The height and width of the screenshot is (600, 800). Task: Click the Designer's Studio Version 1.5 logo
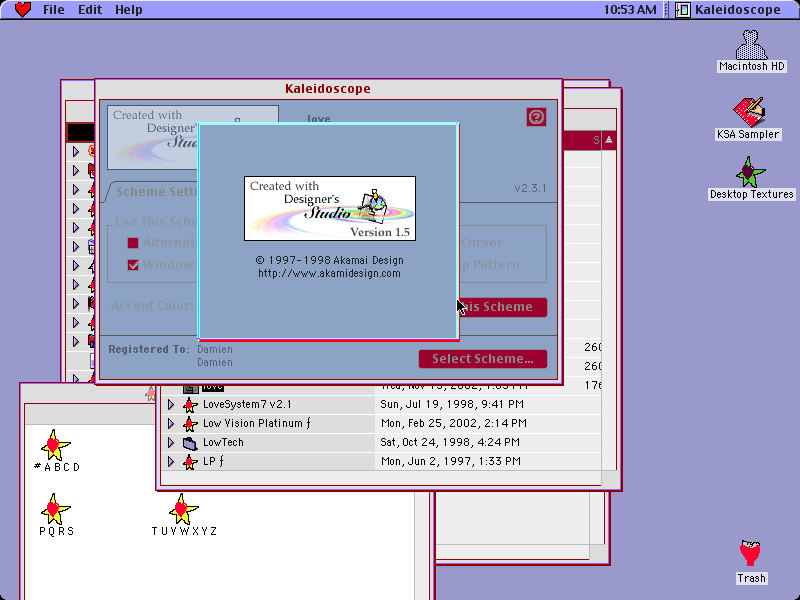[x=330, y=208]
